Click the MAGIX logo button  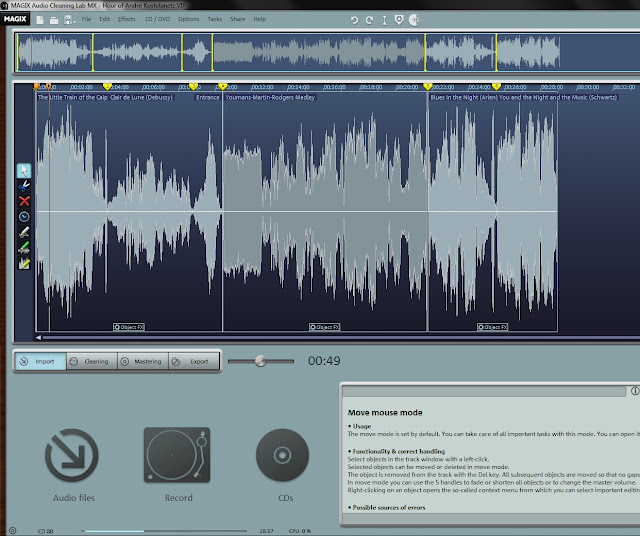15,19
